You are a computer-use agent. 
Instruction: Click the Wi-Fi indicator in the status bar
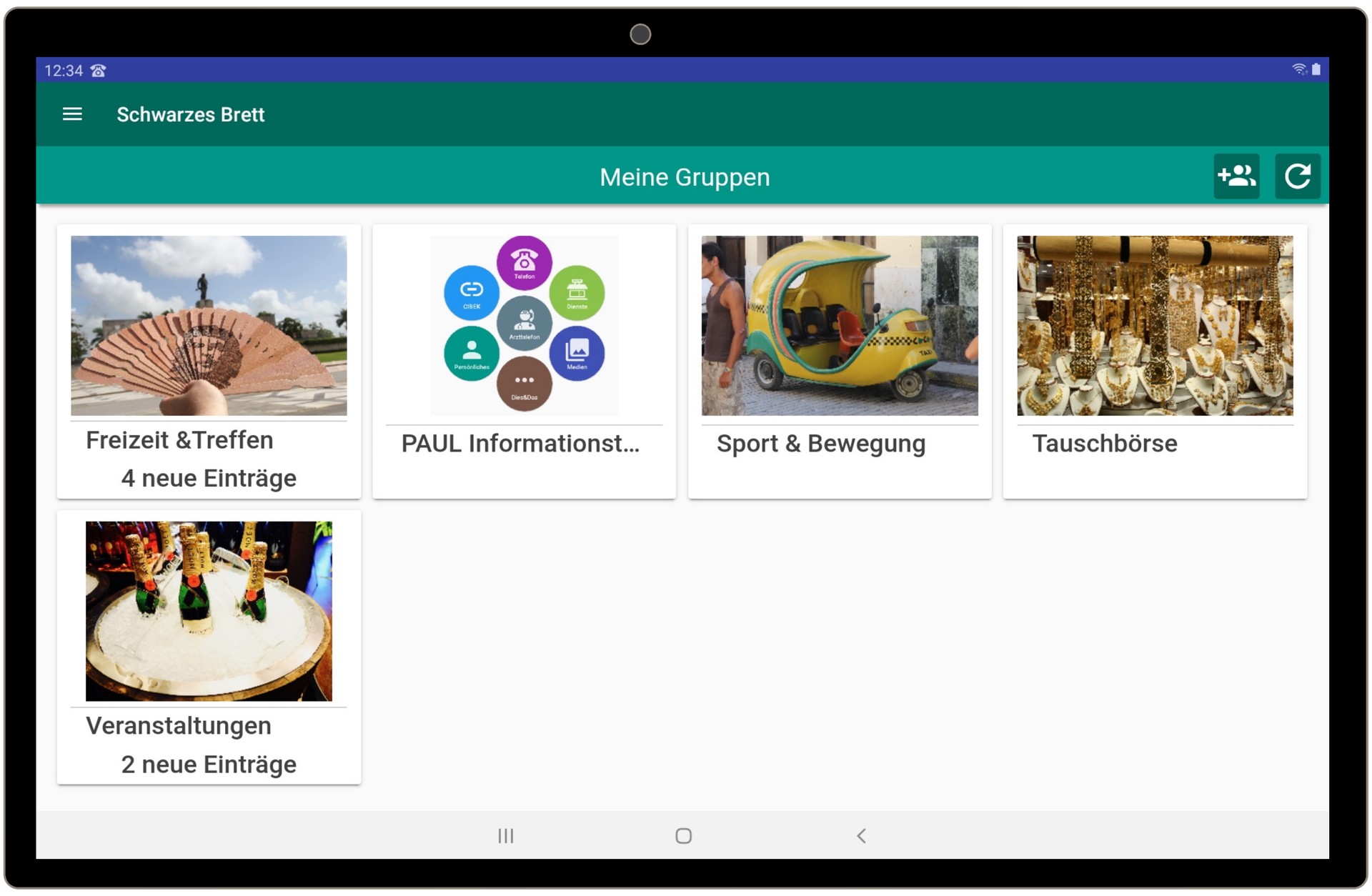(x=1297, y=69)
